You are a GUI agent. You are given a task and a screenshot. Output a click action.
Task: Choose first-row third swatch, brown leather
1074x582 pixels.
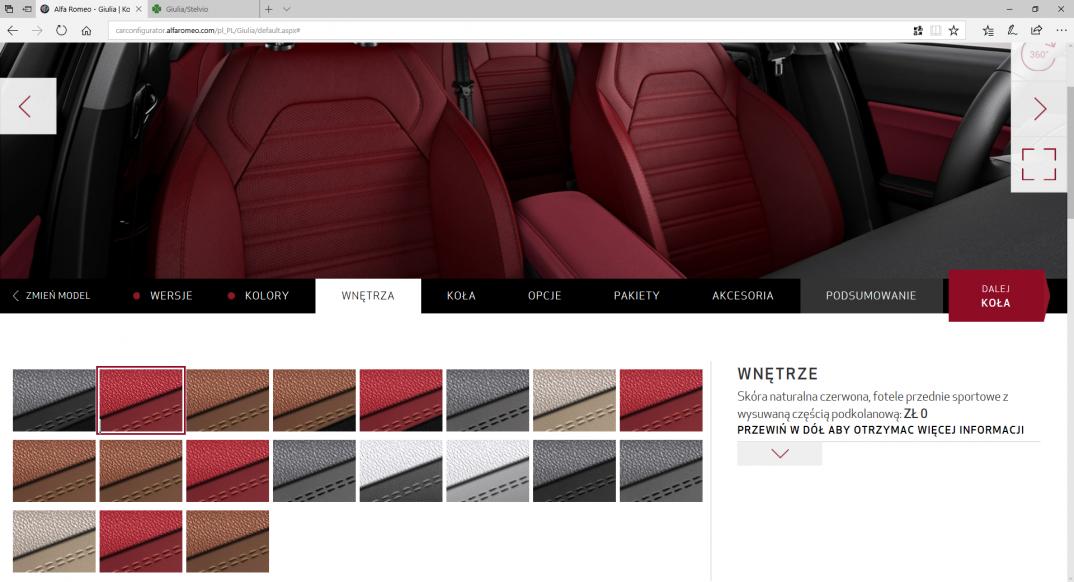(227, 401)
